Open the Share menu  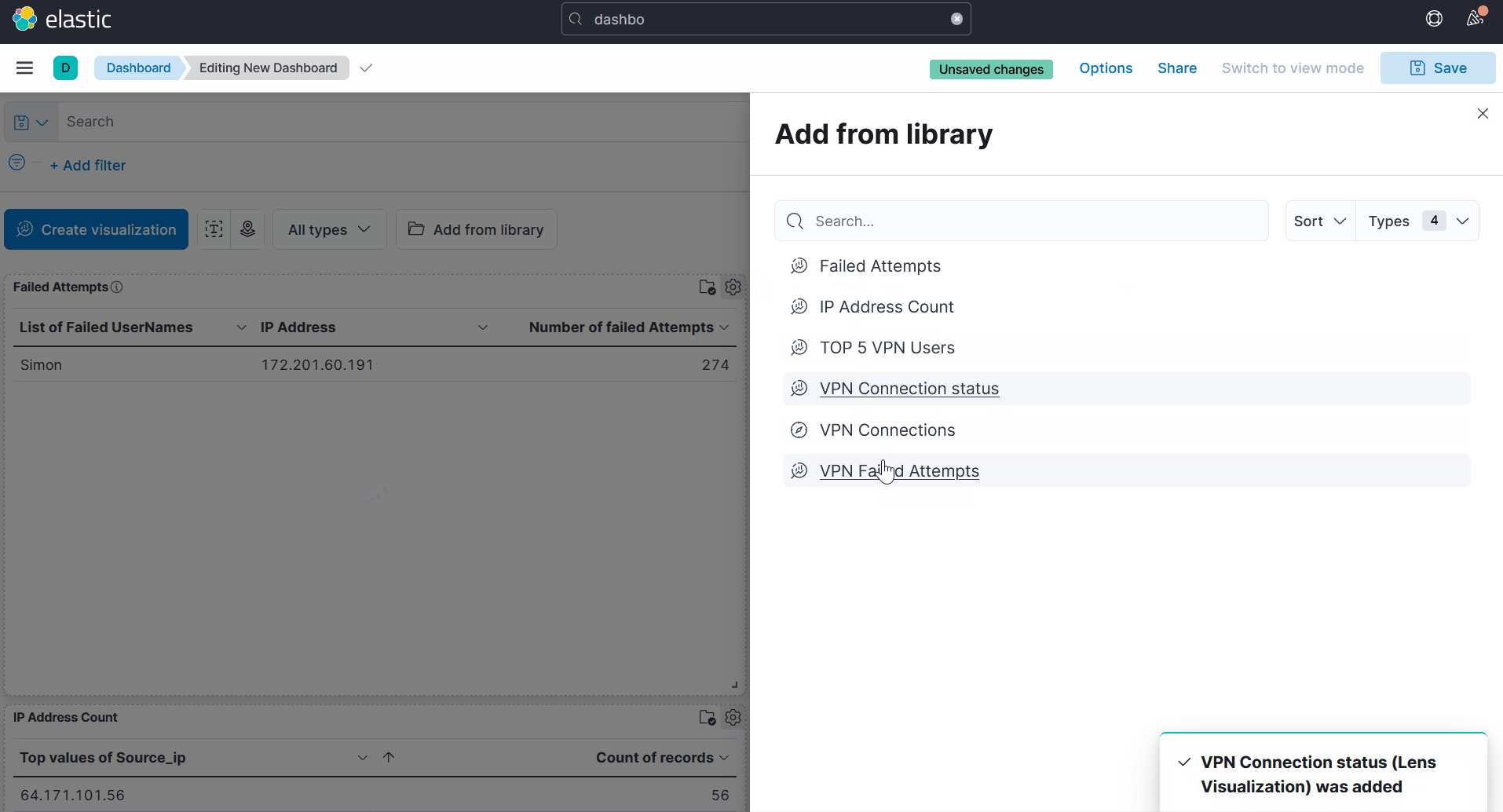[1176, 68]
